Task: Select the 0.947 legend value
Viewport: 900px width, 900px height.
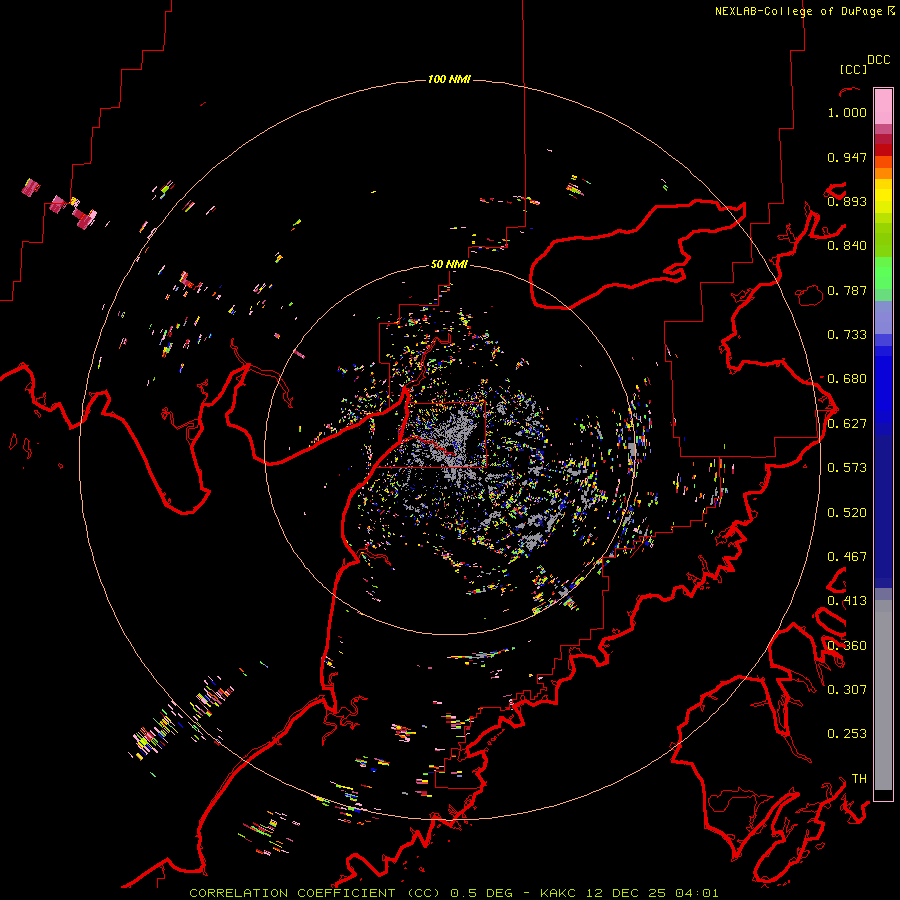Action: coord(847,157)
